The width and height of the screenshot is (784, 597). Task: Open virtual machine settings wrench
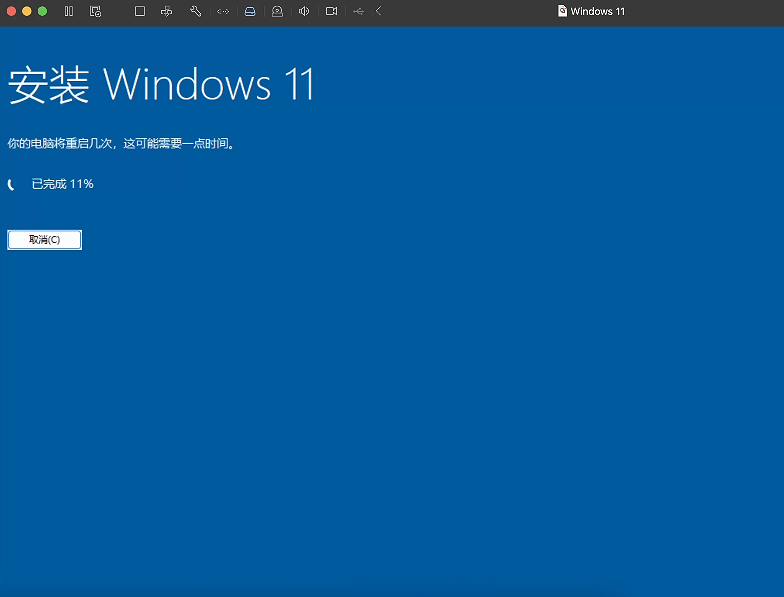[196, 11]
